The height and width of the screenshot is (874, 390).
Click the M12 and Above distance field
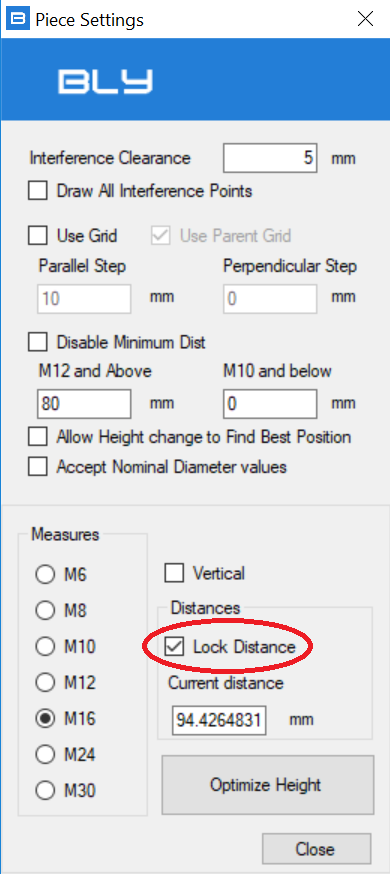(84, 404)
